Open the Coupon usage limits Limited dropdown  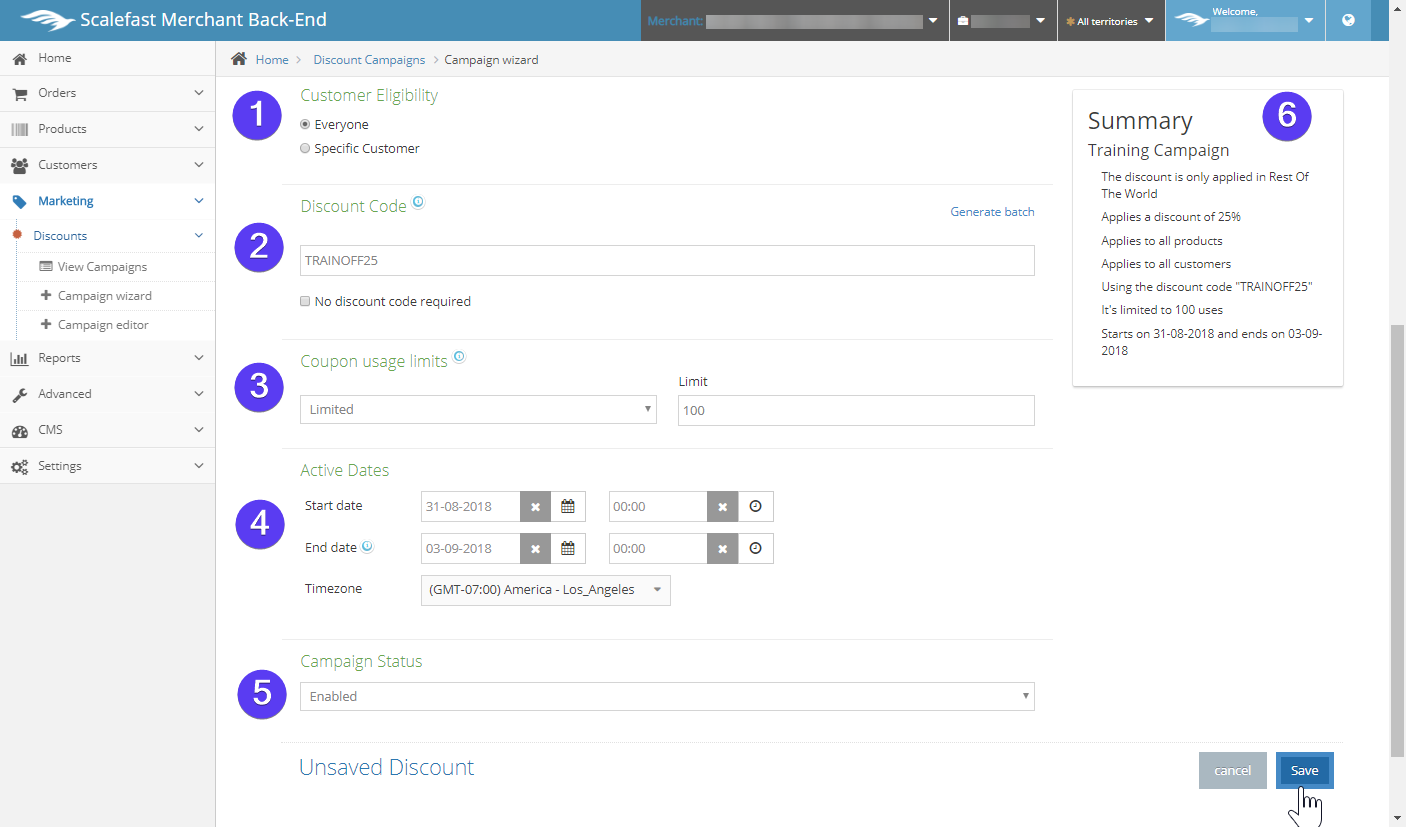[x=478, y=409]
